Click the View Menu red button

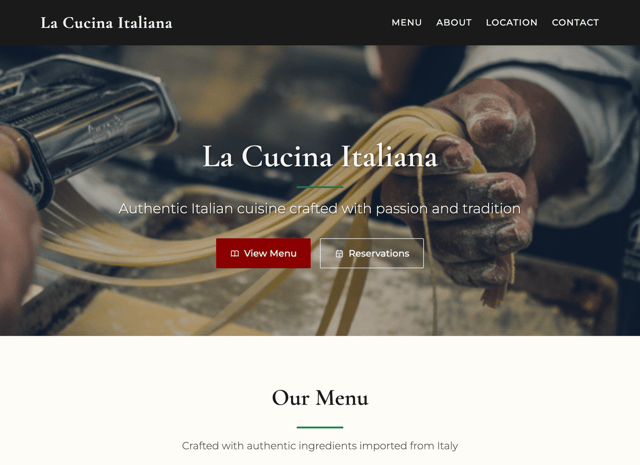pos(263,254)
